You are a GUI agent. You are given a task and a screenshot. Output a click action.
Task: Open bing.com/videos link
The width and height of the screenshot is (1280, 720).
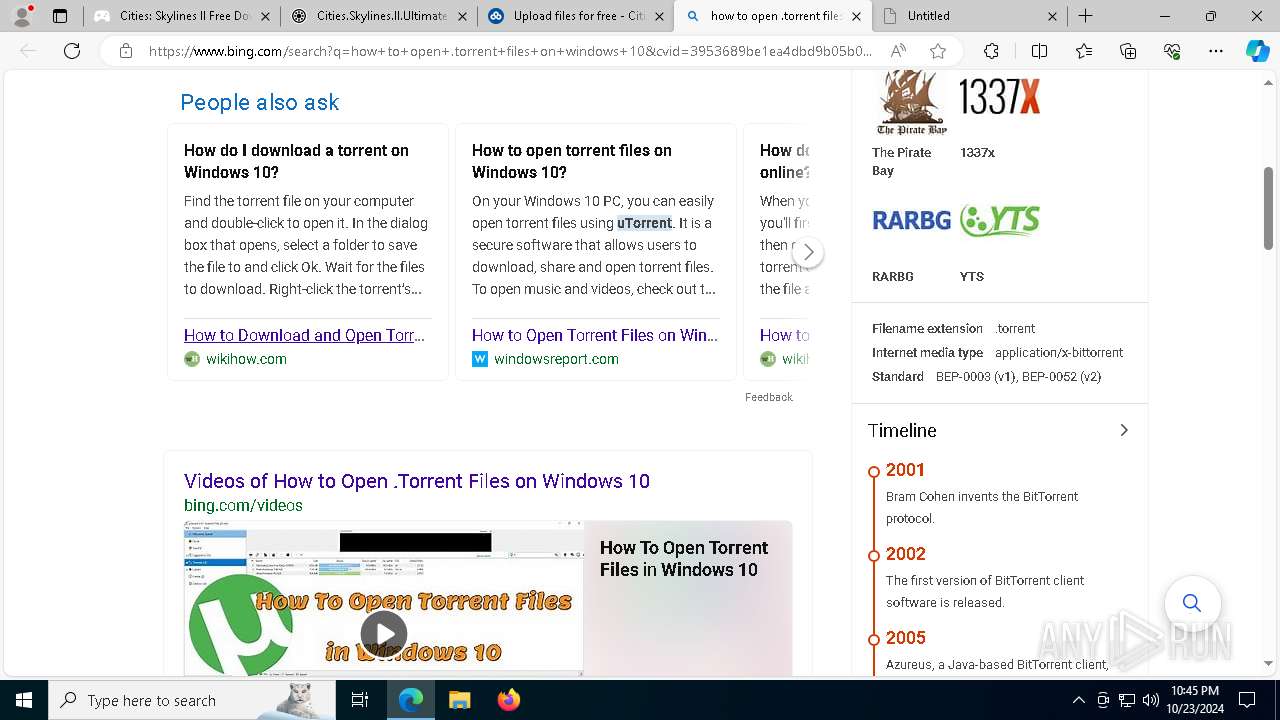[243, 506]
